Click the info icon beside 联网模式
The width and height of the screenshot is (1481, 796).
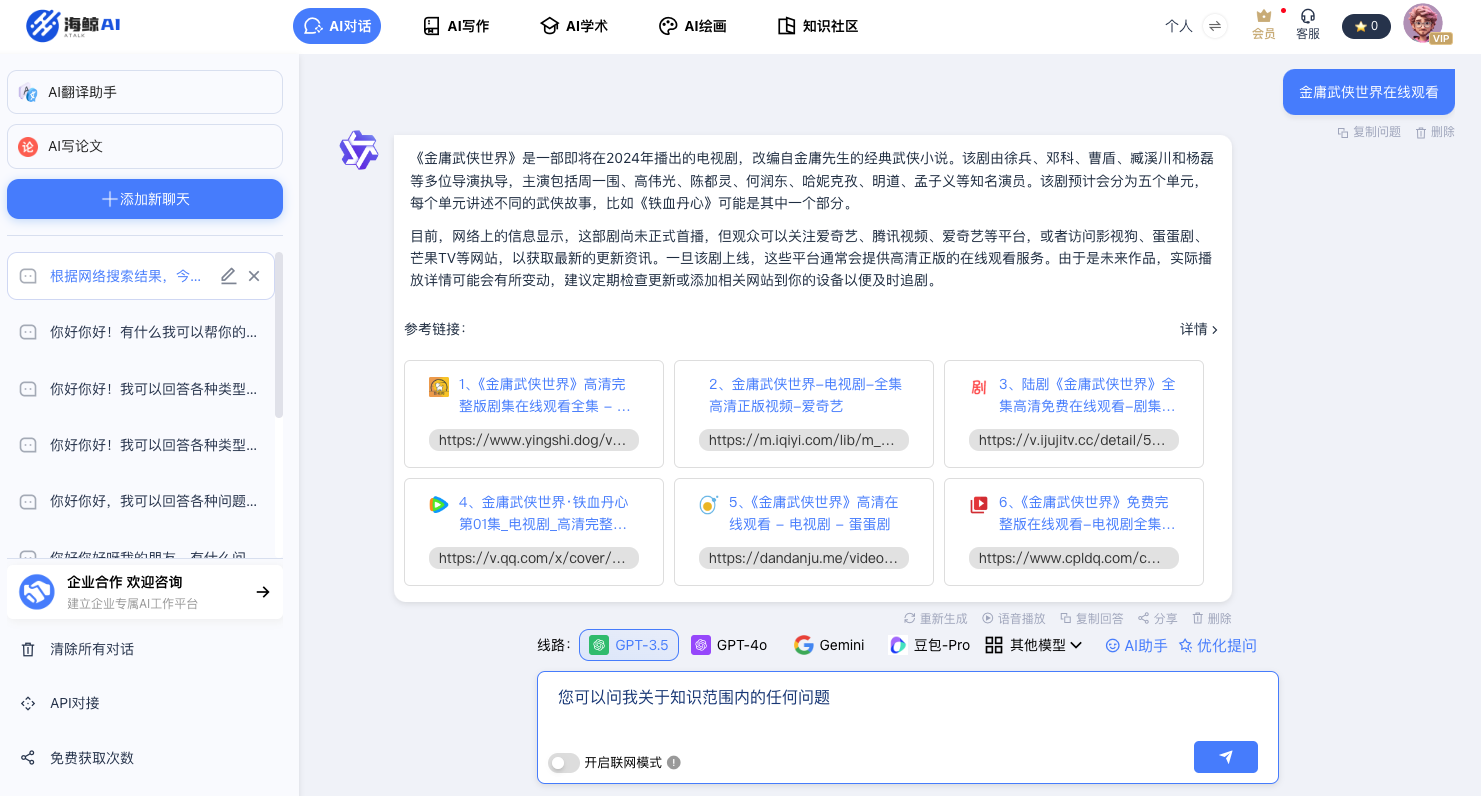point(674,763)
